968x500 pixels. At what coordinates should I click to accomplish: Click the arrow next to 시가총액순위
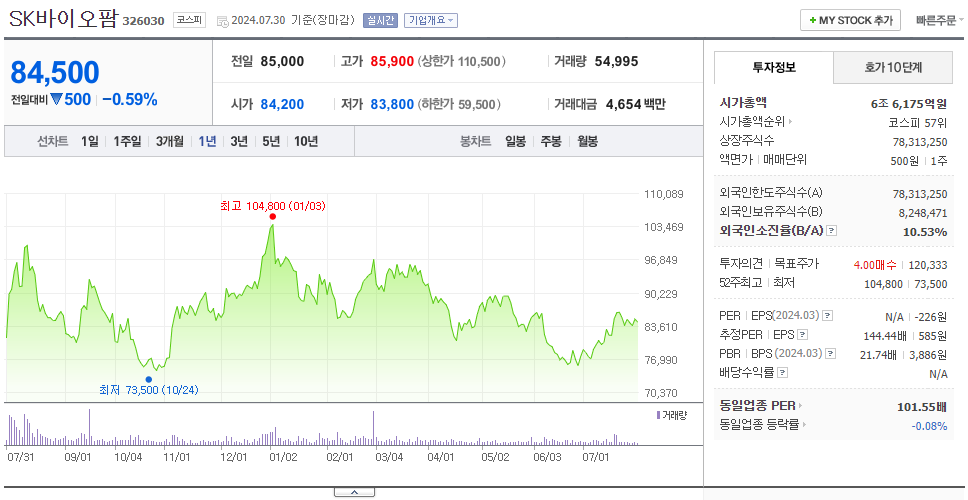(x=790, y=122)
